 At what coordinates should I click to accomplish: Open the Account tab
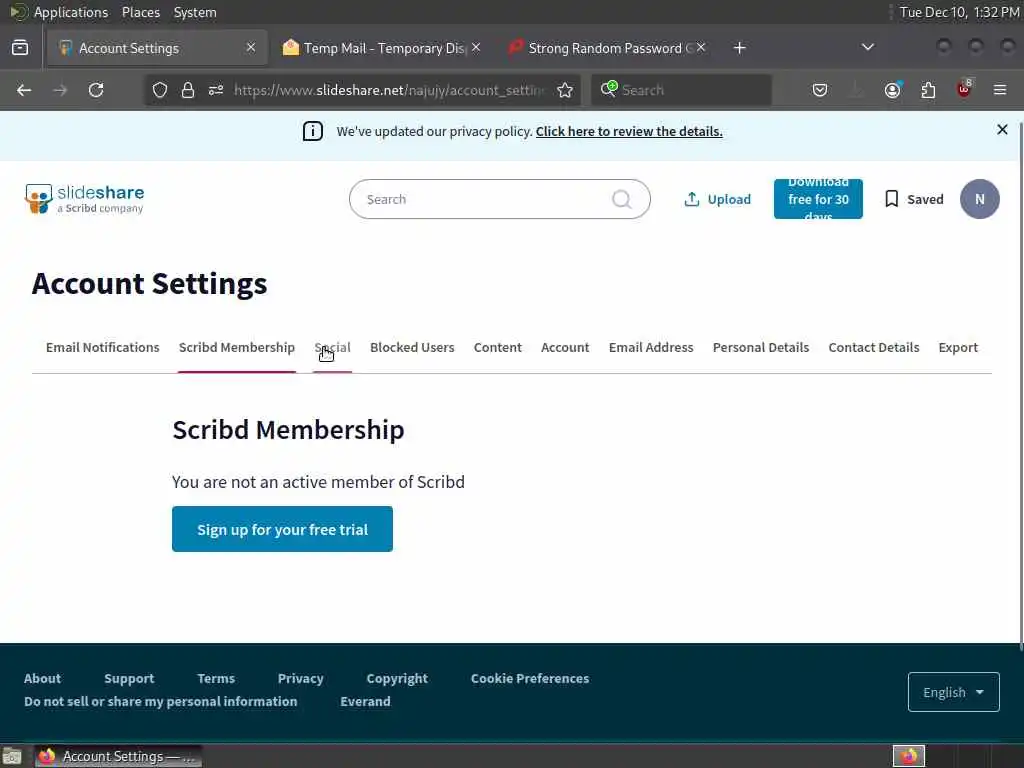tap(565, 347)
